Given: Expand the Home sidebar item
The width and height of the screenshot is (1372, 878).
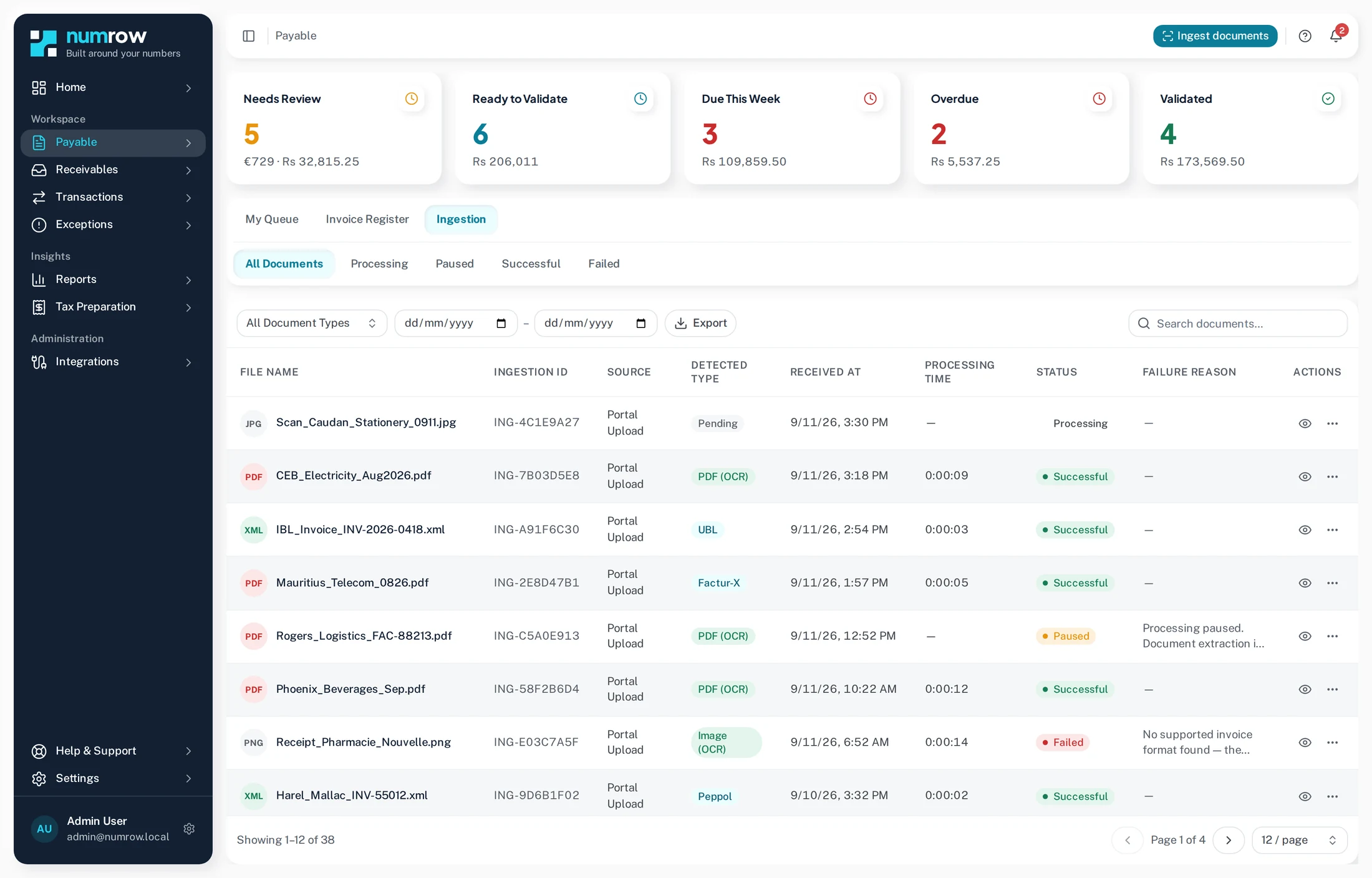Looking at the screenshot, I should [113, 87].
